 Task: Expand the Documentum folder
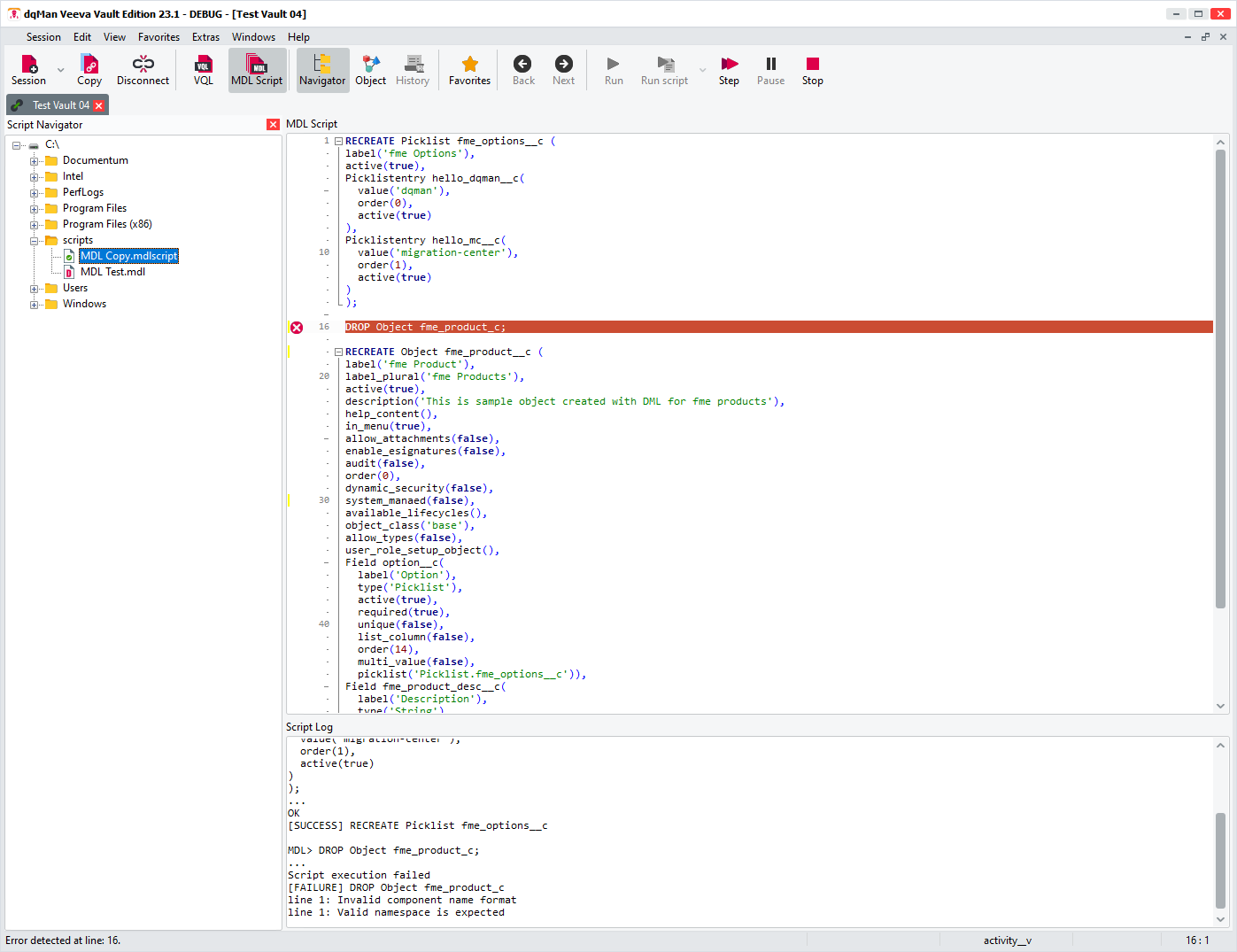pyautogui.click(x=35, y=161)
